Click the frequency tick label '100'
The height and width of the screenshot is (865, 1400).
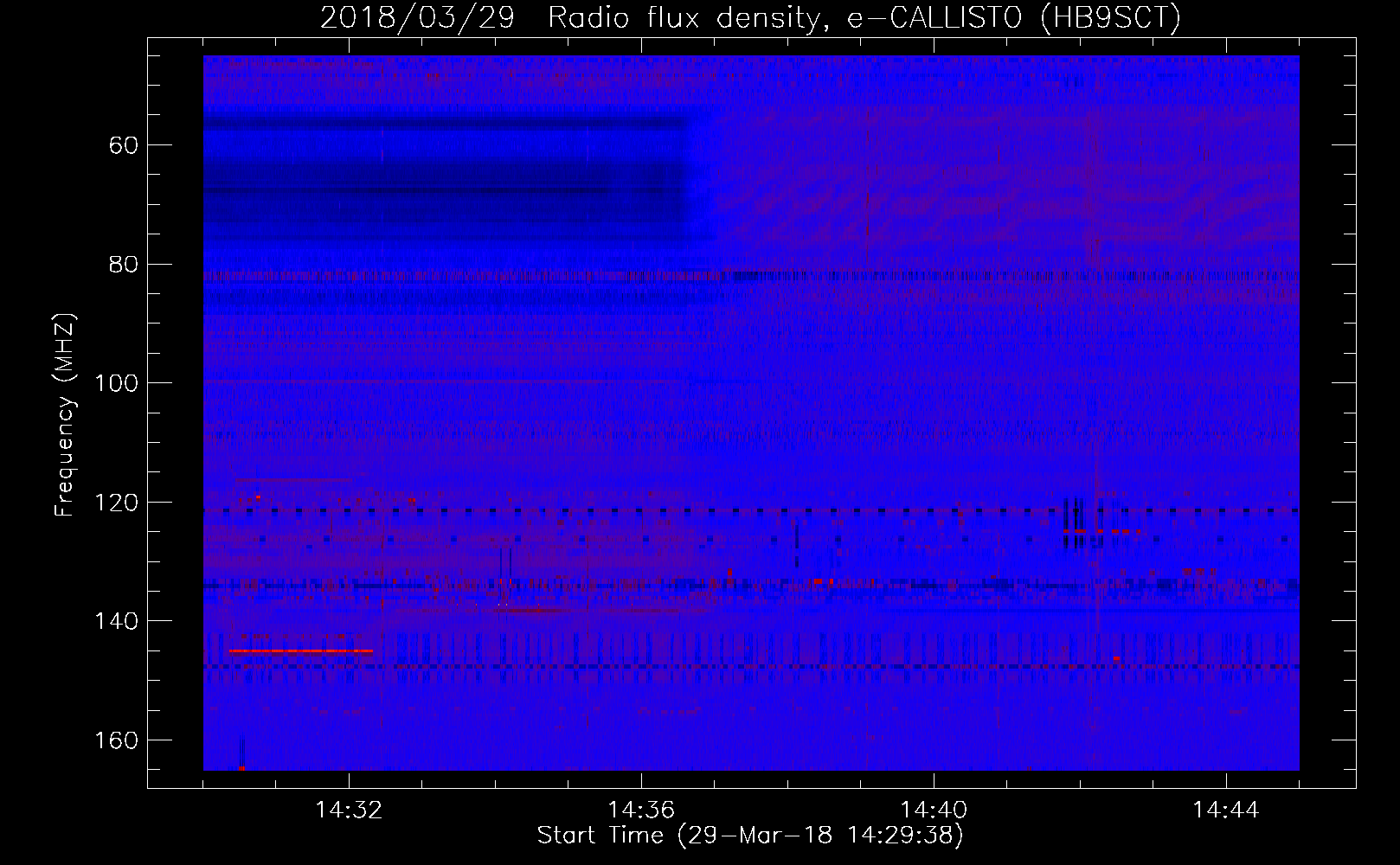tap(117, 383)
